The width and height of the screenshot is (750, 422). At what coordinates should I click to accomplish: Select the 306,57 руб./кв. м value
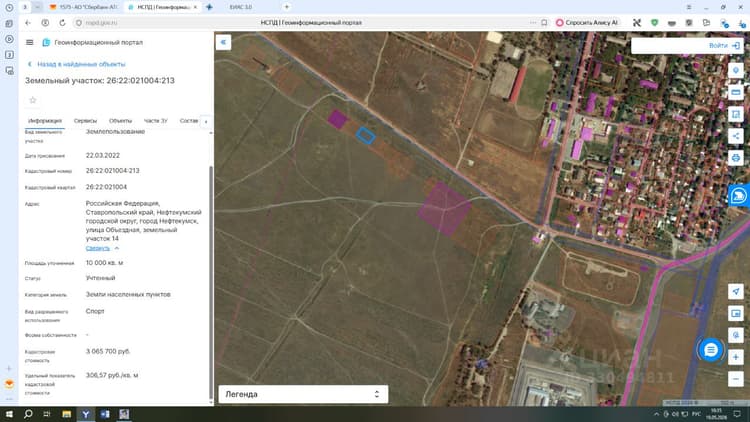pyautogui.click(x=112, y=375)
